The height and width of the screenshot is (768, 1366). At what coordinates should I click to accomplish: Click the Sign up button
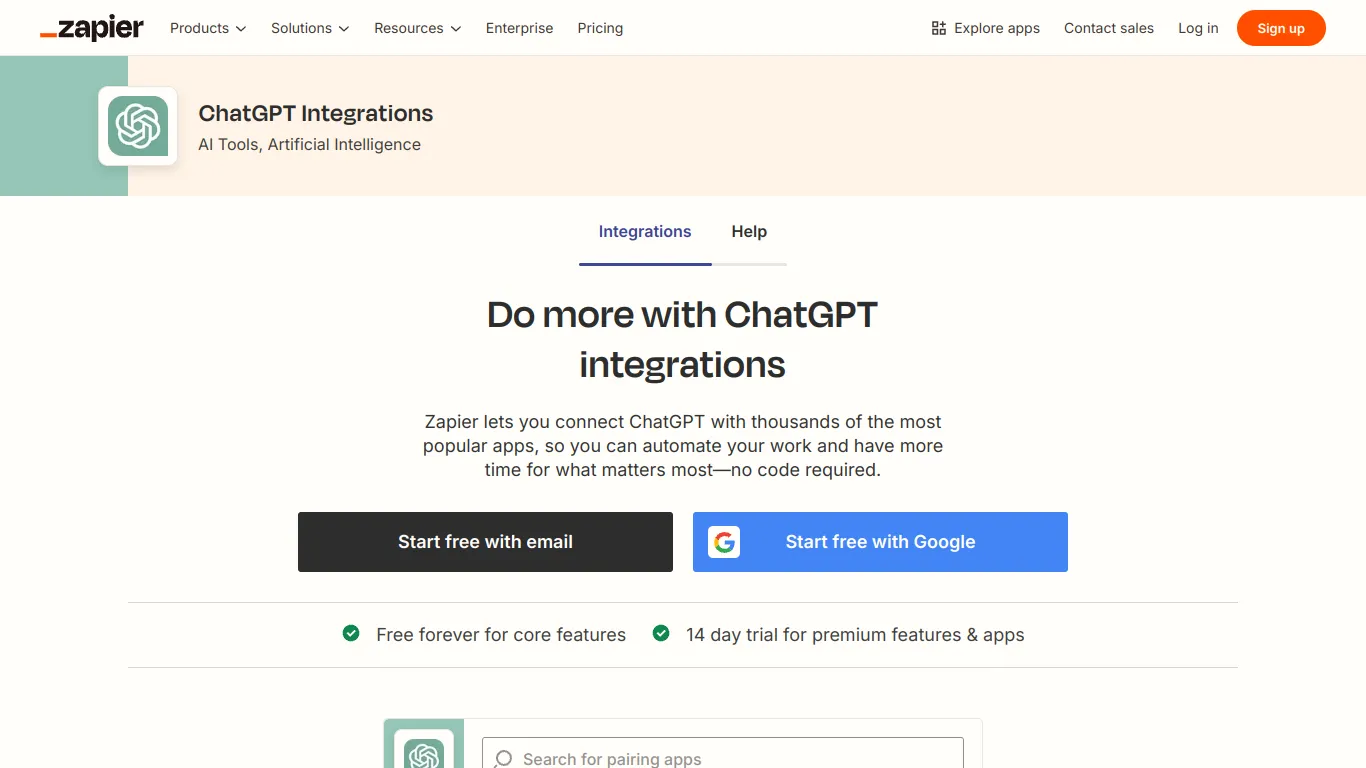click(1281, 28)
